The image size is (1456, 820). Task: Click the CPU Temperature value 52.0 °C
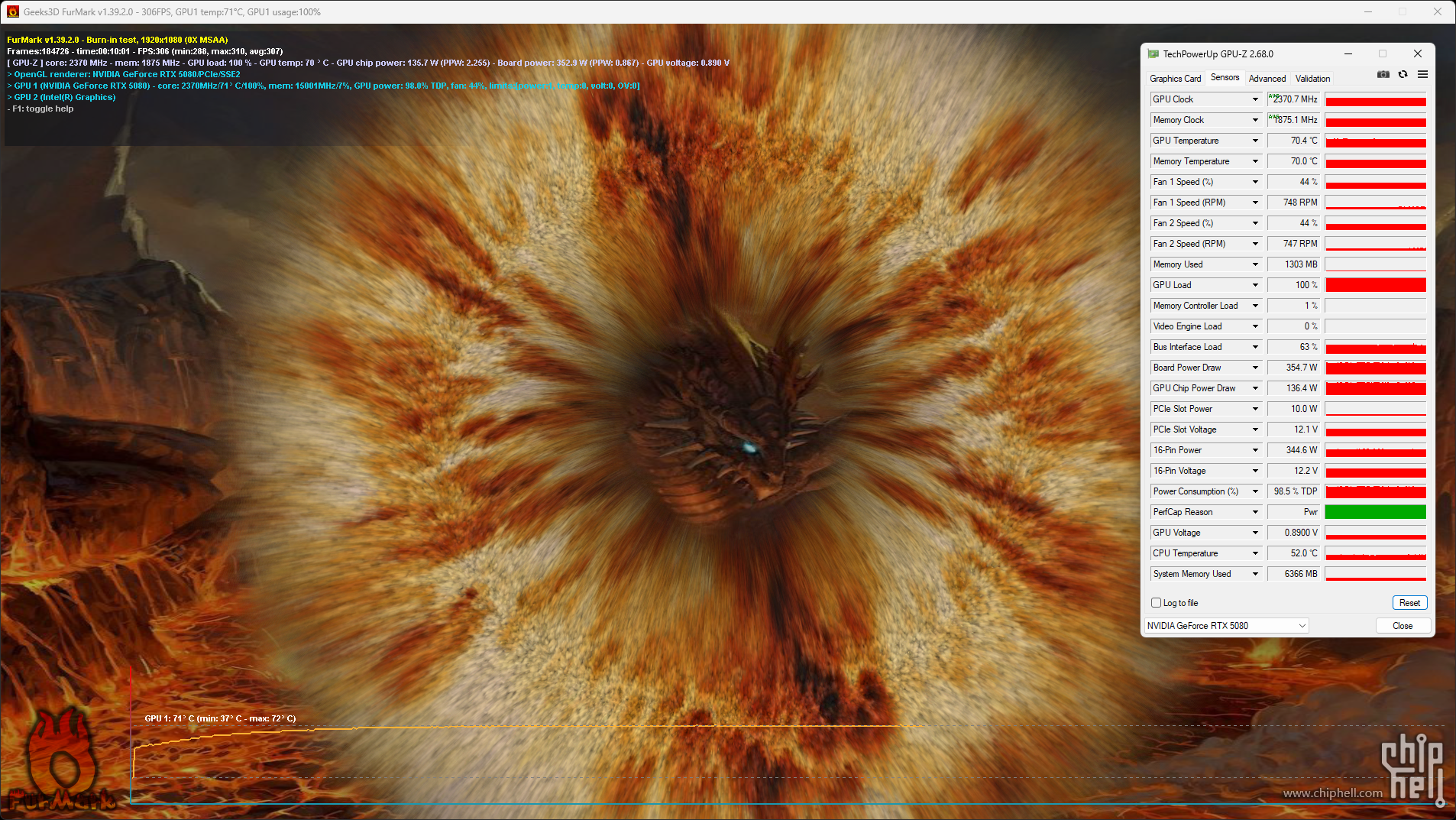click(1294, 553)
